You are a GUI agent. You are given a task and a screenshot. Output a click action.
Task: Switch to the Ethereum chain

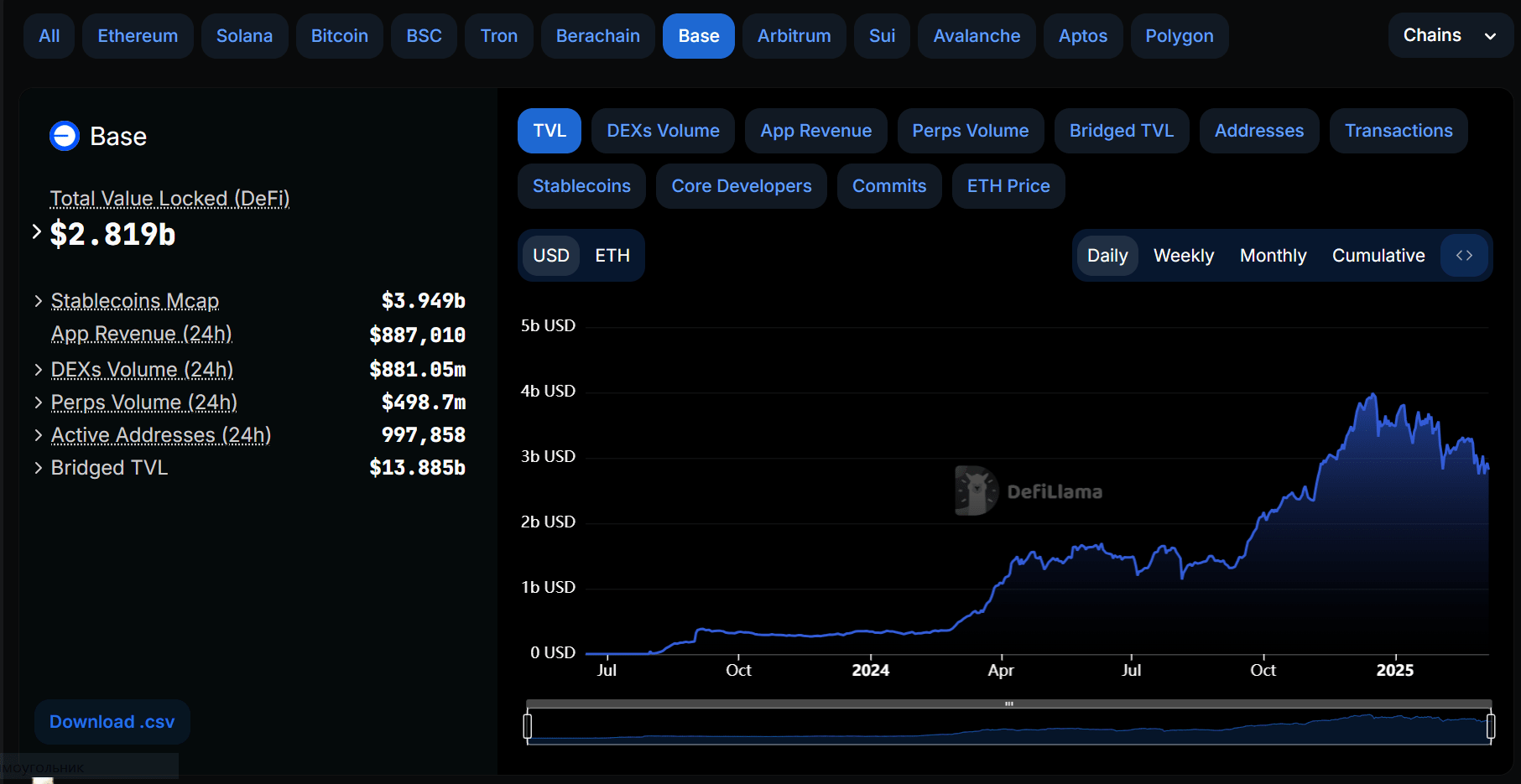[x=138, y=36]
